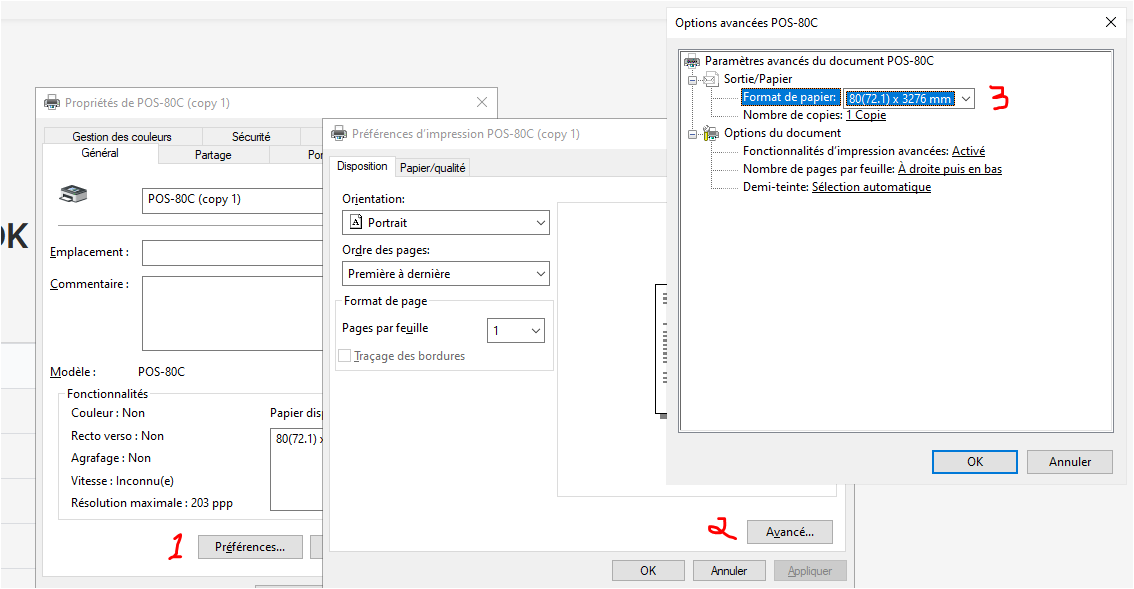The width and height of the screenshot is (1134, 589).
Task: Click the Couleur : Non text
Action: pos(108,413)
